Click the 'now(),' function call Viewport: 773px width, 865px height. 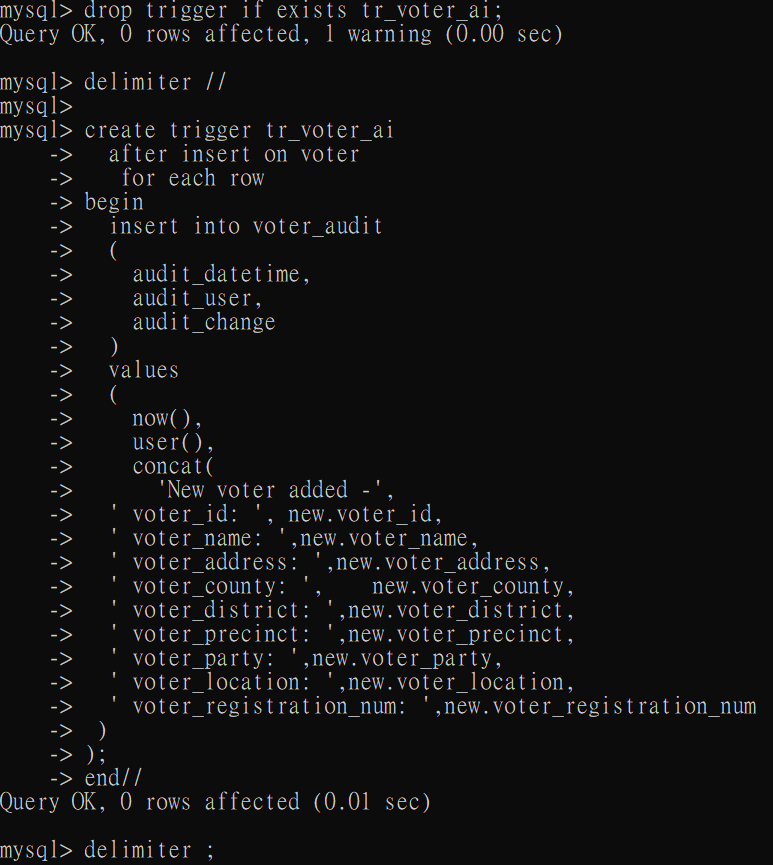168,419
